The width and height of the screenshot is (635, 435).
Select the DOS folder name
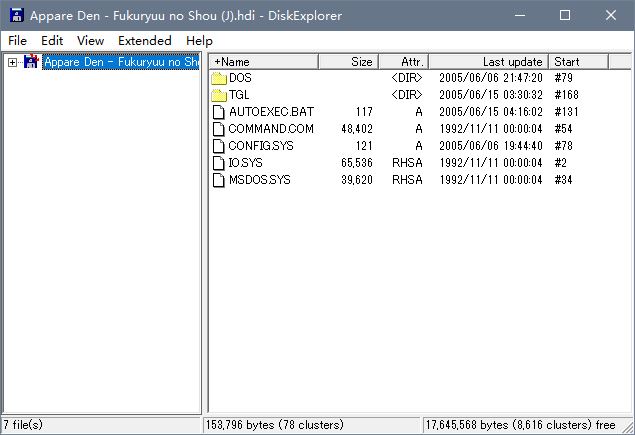click(x=240, y=78)
